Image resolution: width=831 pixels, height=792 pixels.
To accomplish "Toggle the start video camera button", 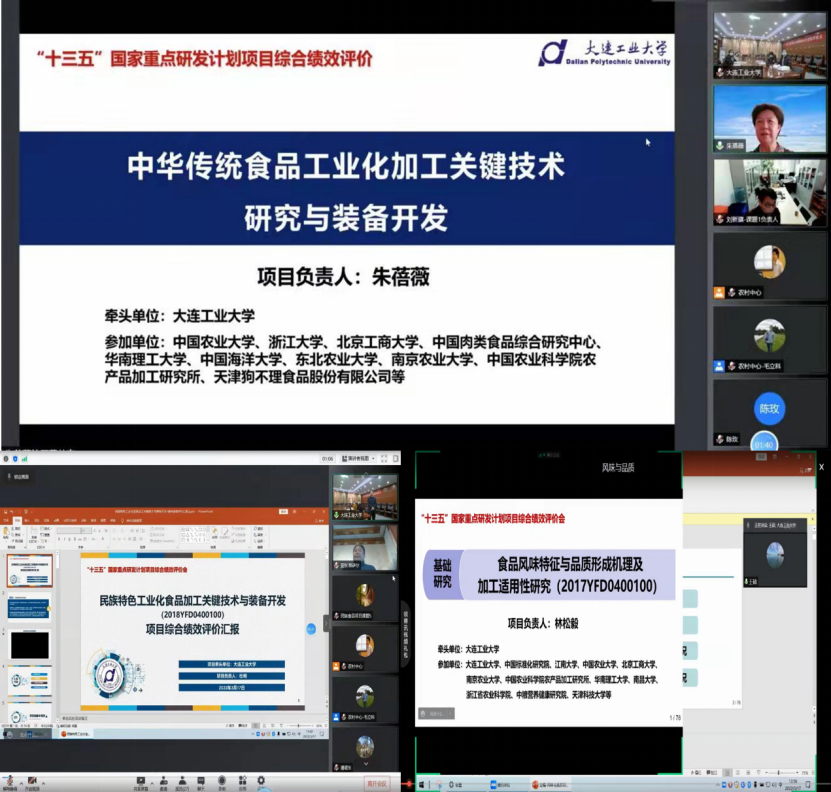I will (x=32, y=783).
